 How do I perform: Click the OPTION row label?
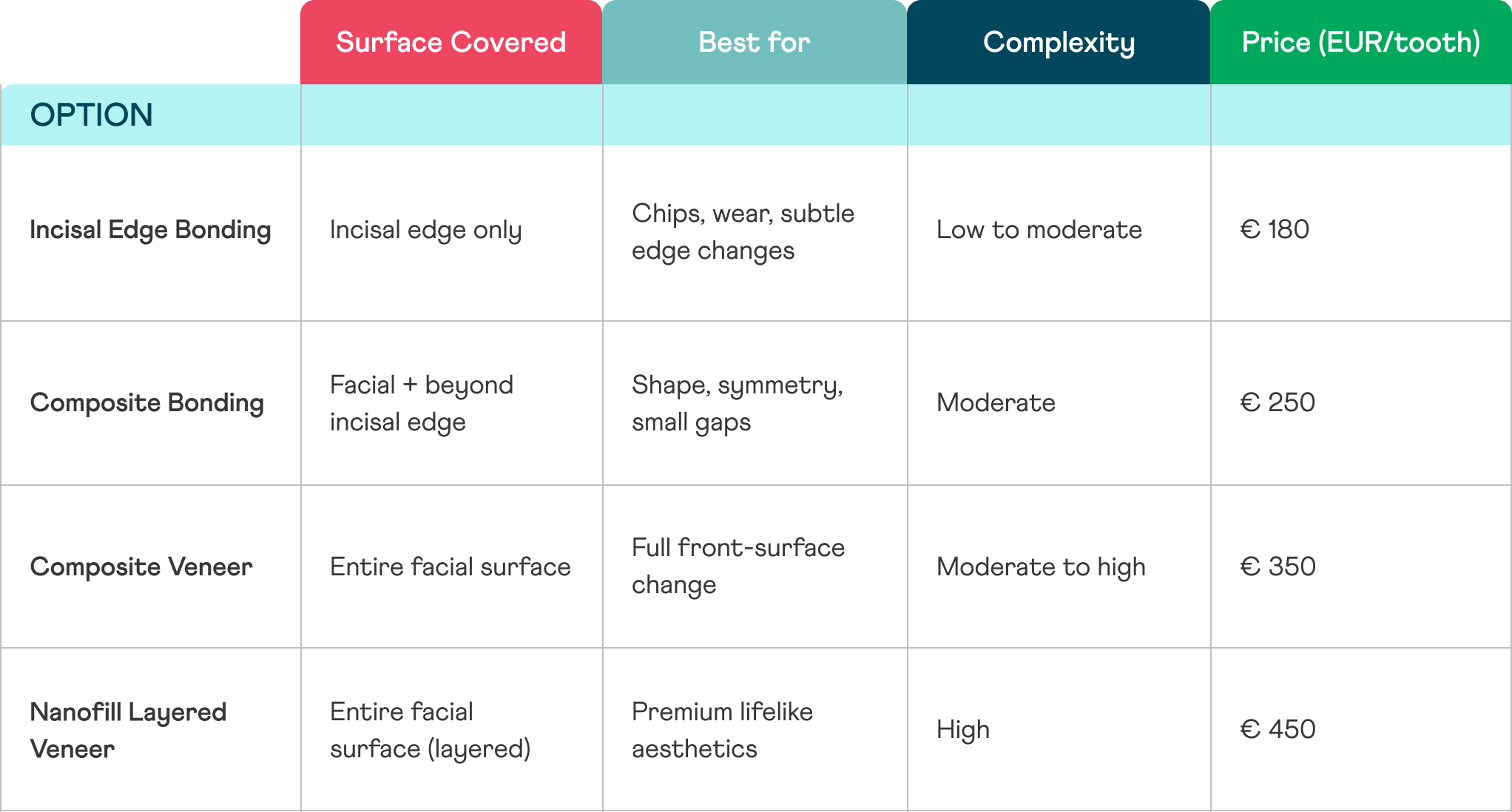[92, 115]
